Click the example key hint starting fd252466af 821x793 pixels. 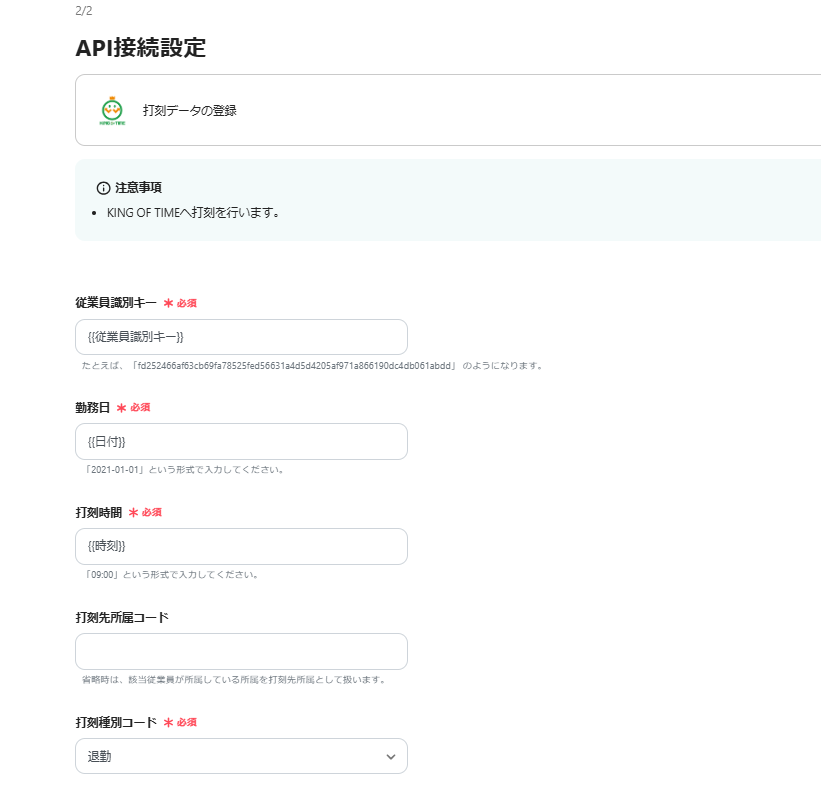(312, 365)
